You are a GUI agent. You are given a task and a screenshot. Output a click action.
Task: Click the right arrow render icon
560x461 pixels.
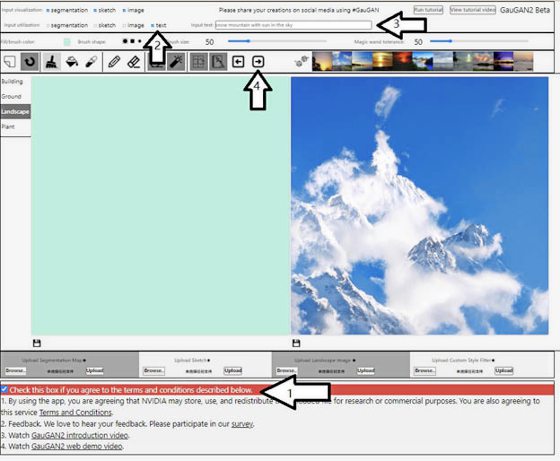point(258,62)
